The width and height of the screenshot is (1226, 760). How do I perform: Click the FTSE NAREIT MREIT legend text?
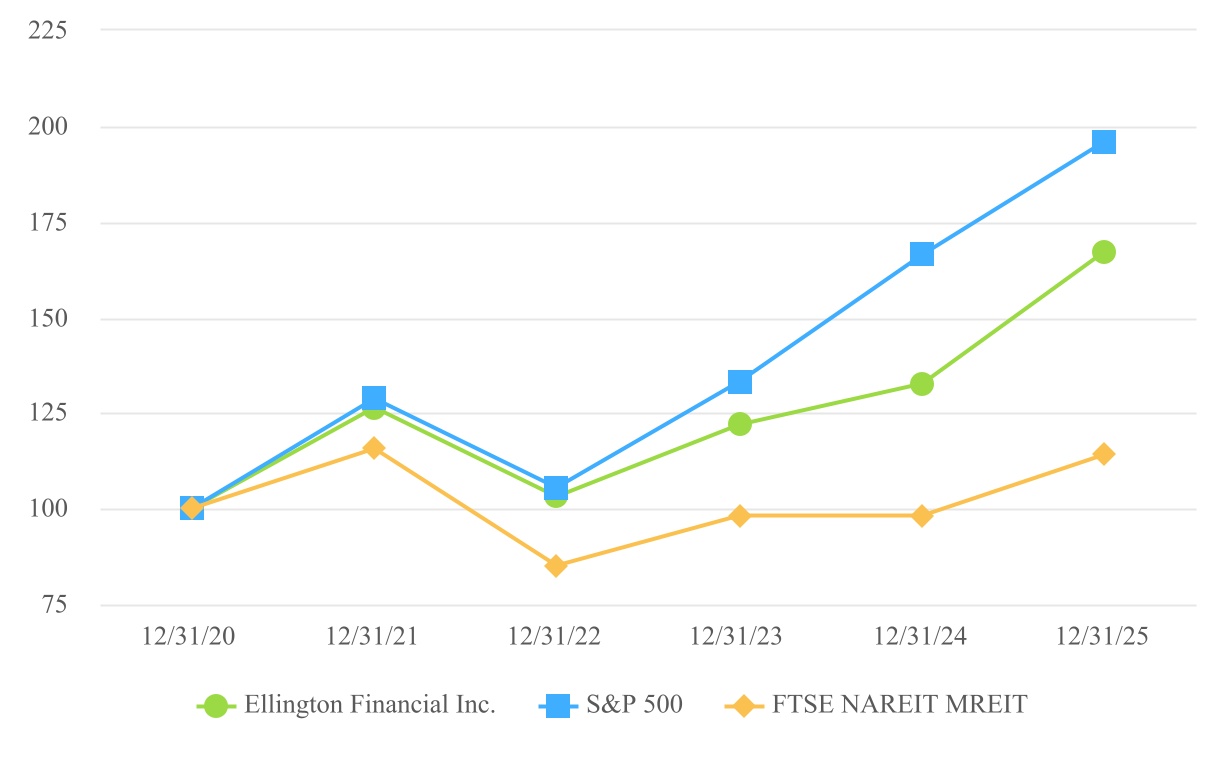899,705
